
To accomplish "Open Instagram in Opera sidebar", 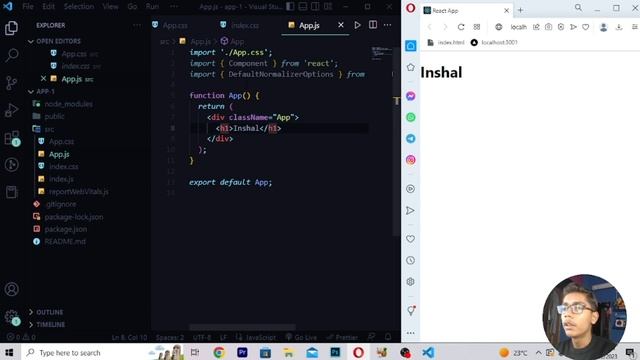I will point(411,160).
